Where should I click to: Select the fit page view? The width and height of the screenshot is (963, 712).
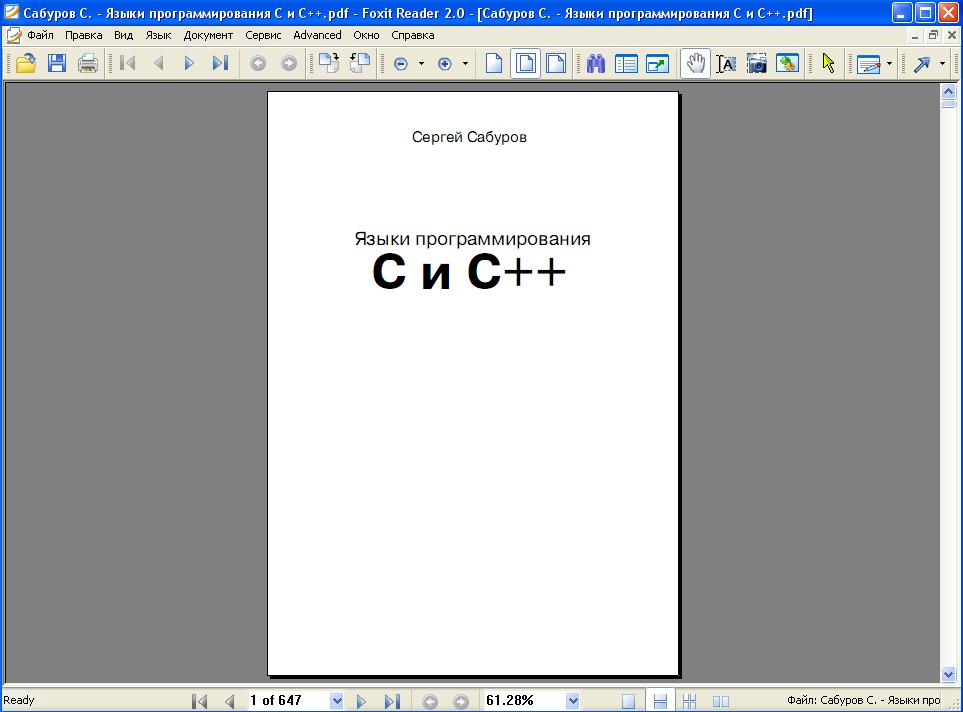coord(525,63)
